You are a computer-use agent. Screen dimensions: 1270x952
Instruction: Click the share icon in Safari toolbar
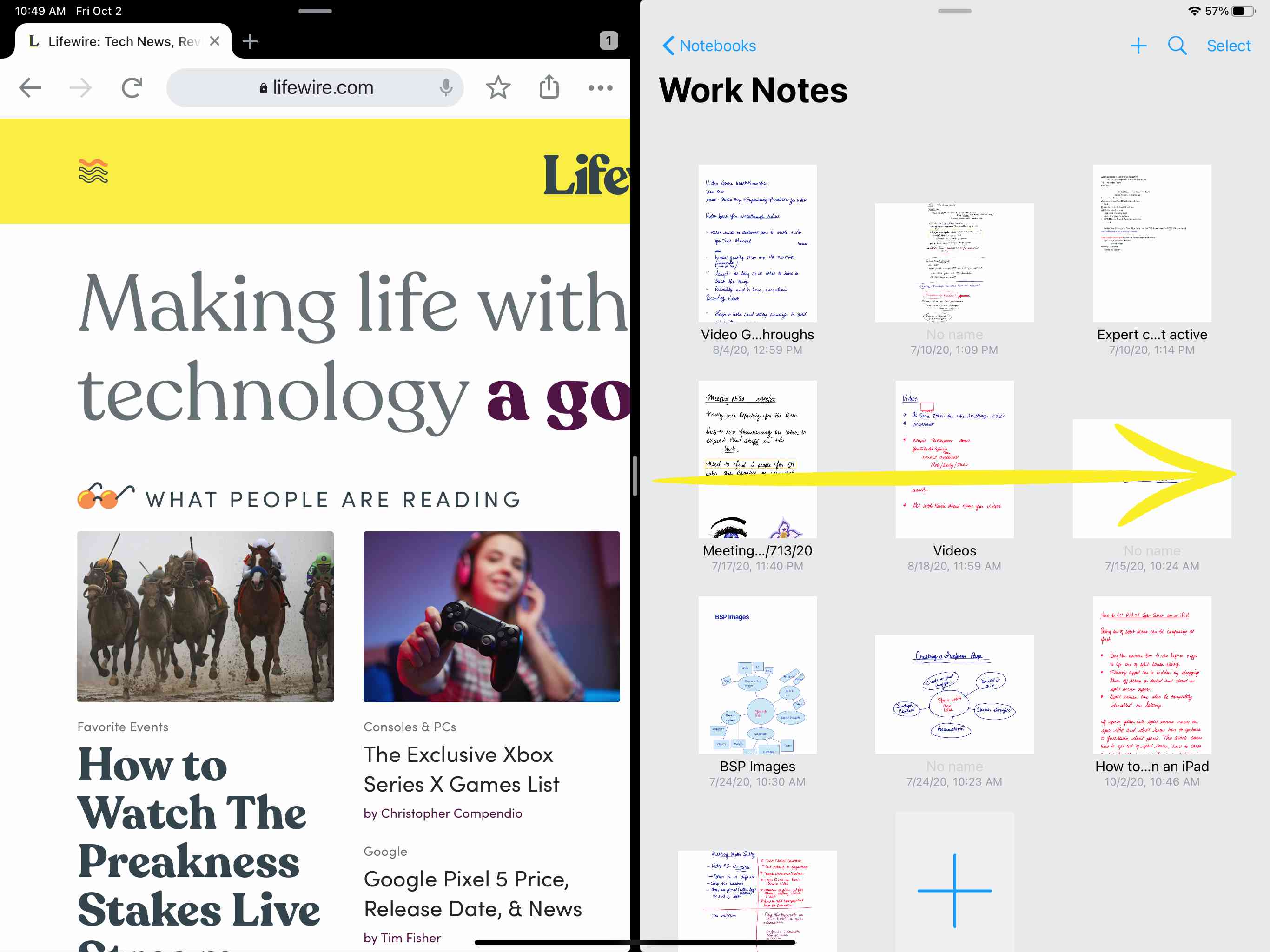(x=549, y=88)
